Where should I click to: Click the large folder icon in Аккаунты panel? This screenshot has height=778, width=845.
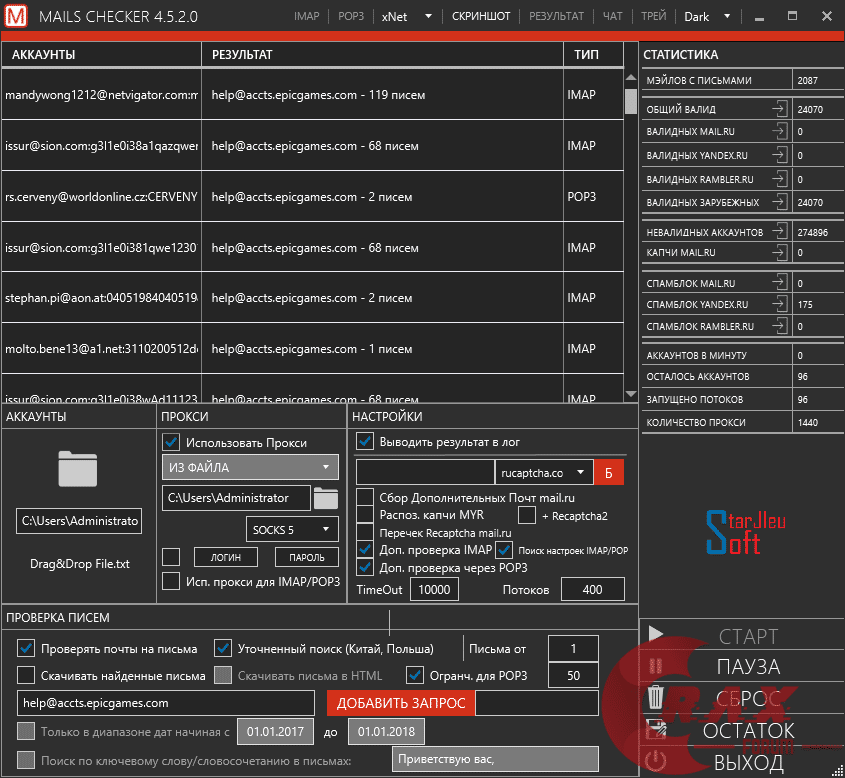pos(79,469)
